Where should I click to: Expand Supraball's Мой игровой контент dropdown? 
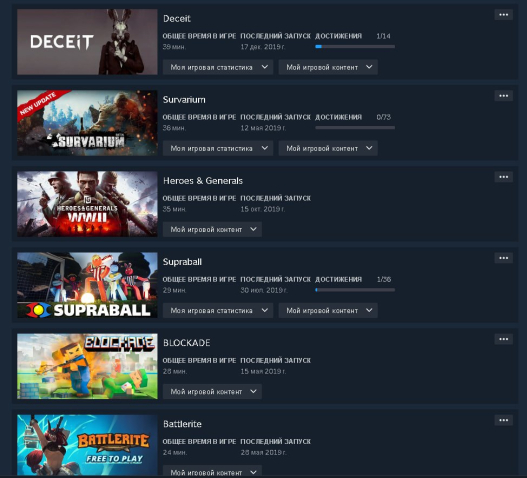coord(328,310)
